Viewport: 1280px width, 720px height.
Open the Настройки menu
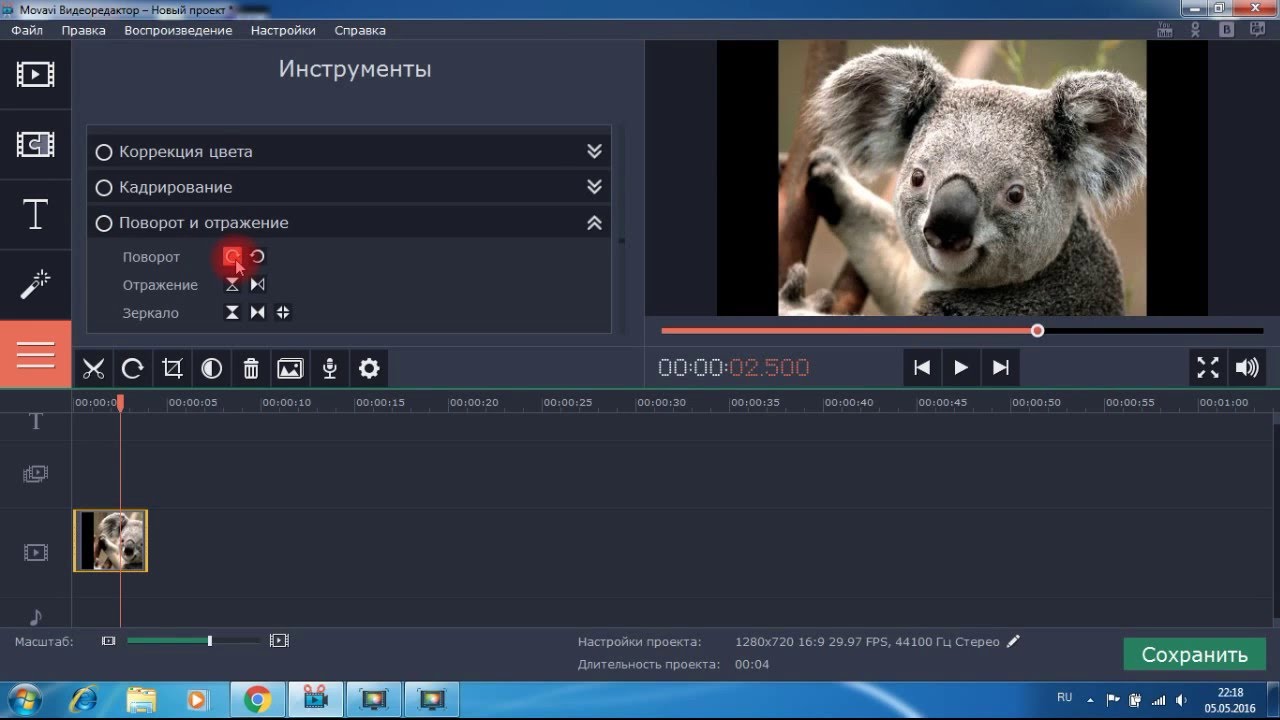click(x=283, y=30)
